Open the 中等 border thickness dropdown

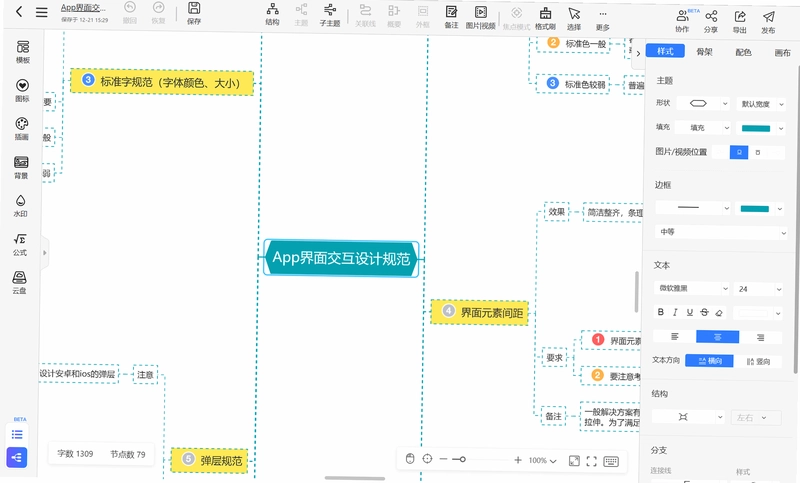[720, 232]
